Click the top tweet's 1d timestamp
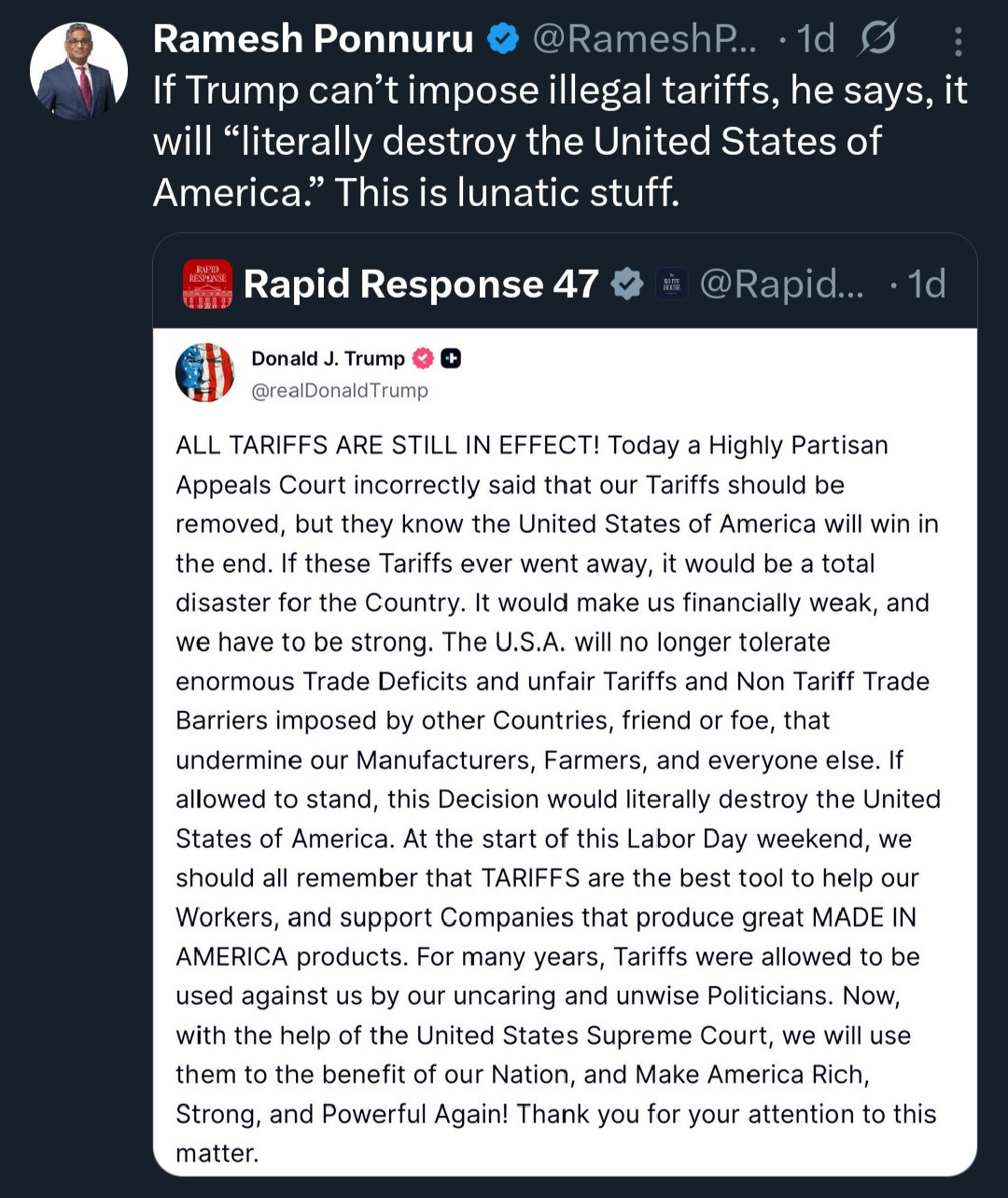Image resolution: width=1008 pixels, height=1198 pixels. tap(815, 39)
